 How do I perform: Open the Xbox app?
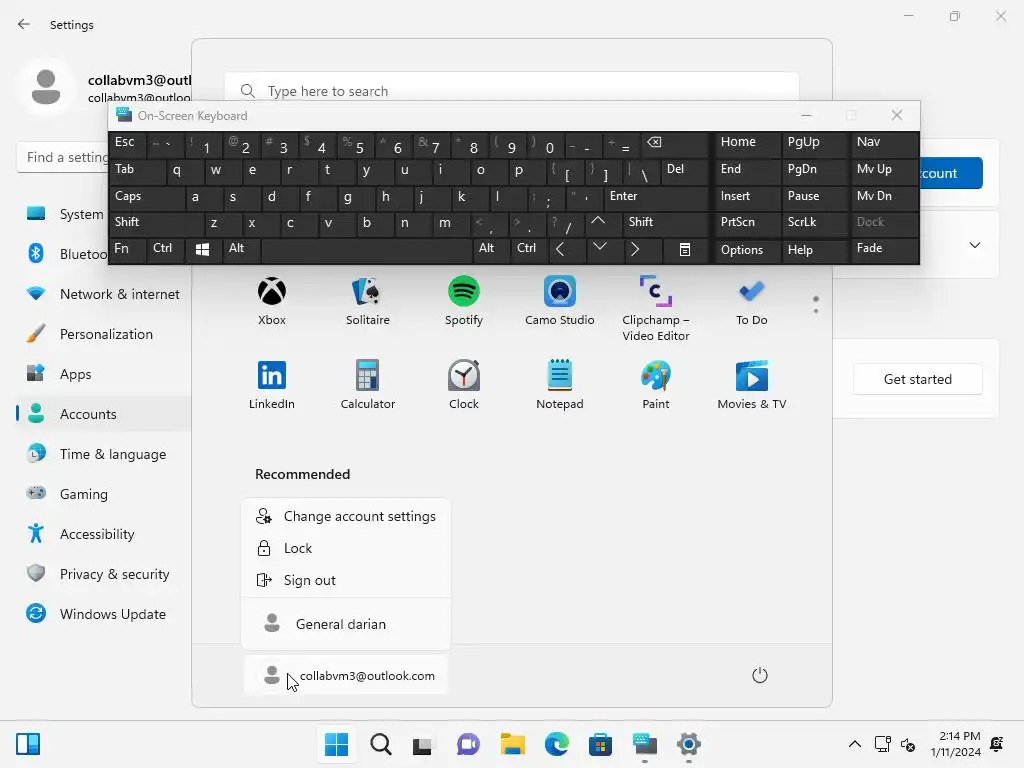[x=272, y=301]
